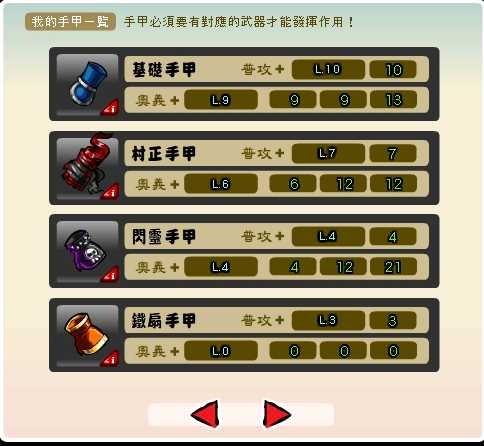
Task: Click red info badge on 基礎手甲
Action: (x=110, y=108)
